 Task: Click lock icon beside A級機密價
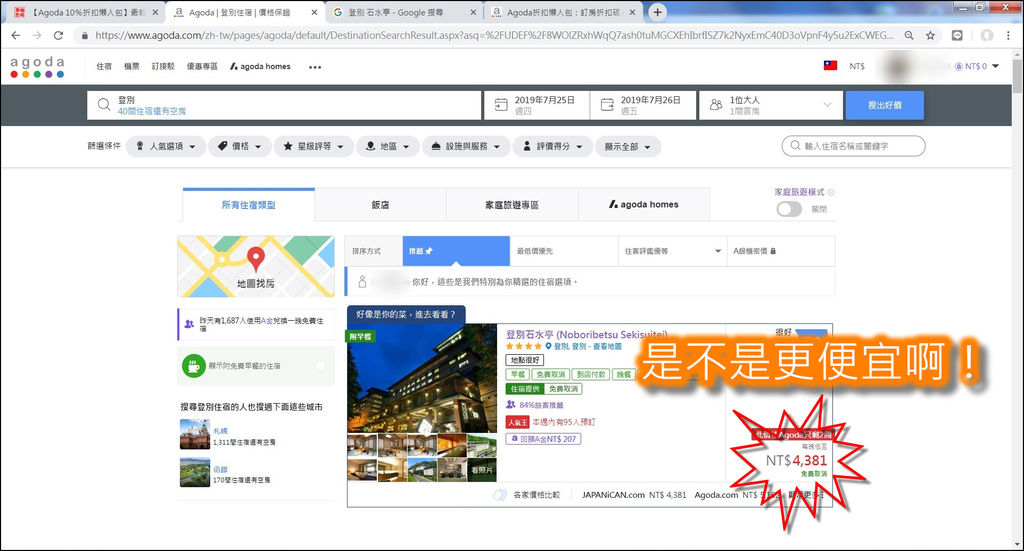[773, 251]
